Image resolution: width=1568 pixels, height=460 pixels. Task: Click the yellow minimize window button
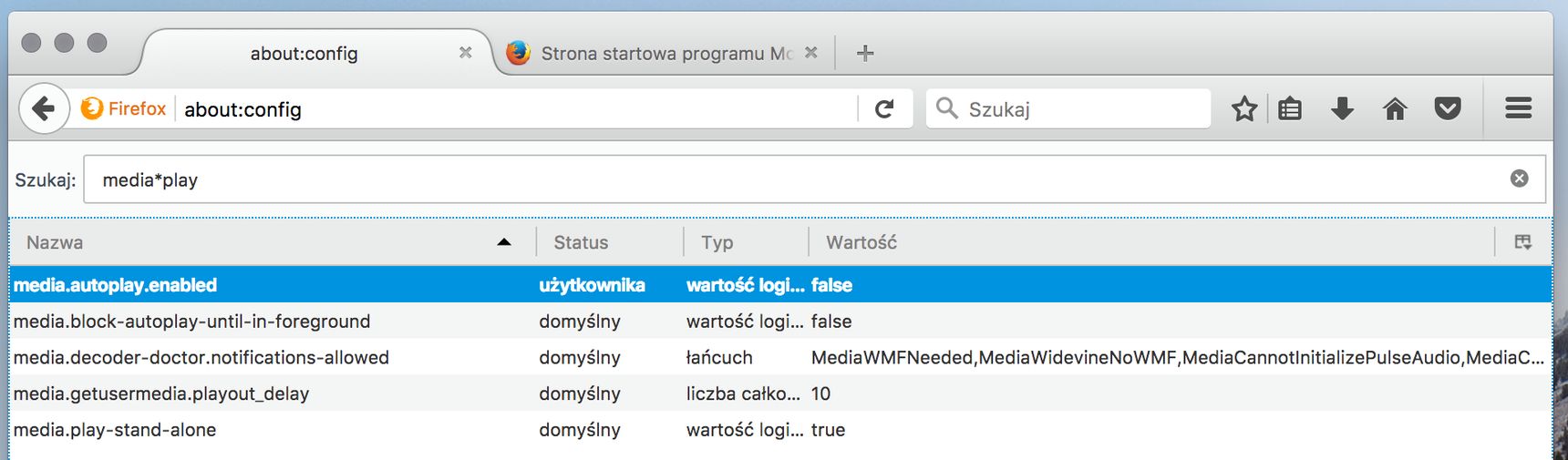[64, 43]
